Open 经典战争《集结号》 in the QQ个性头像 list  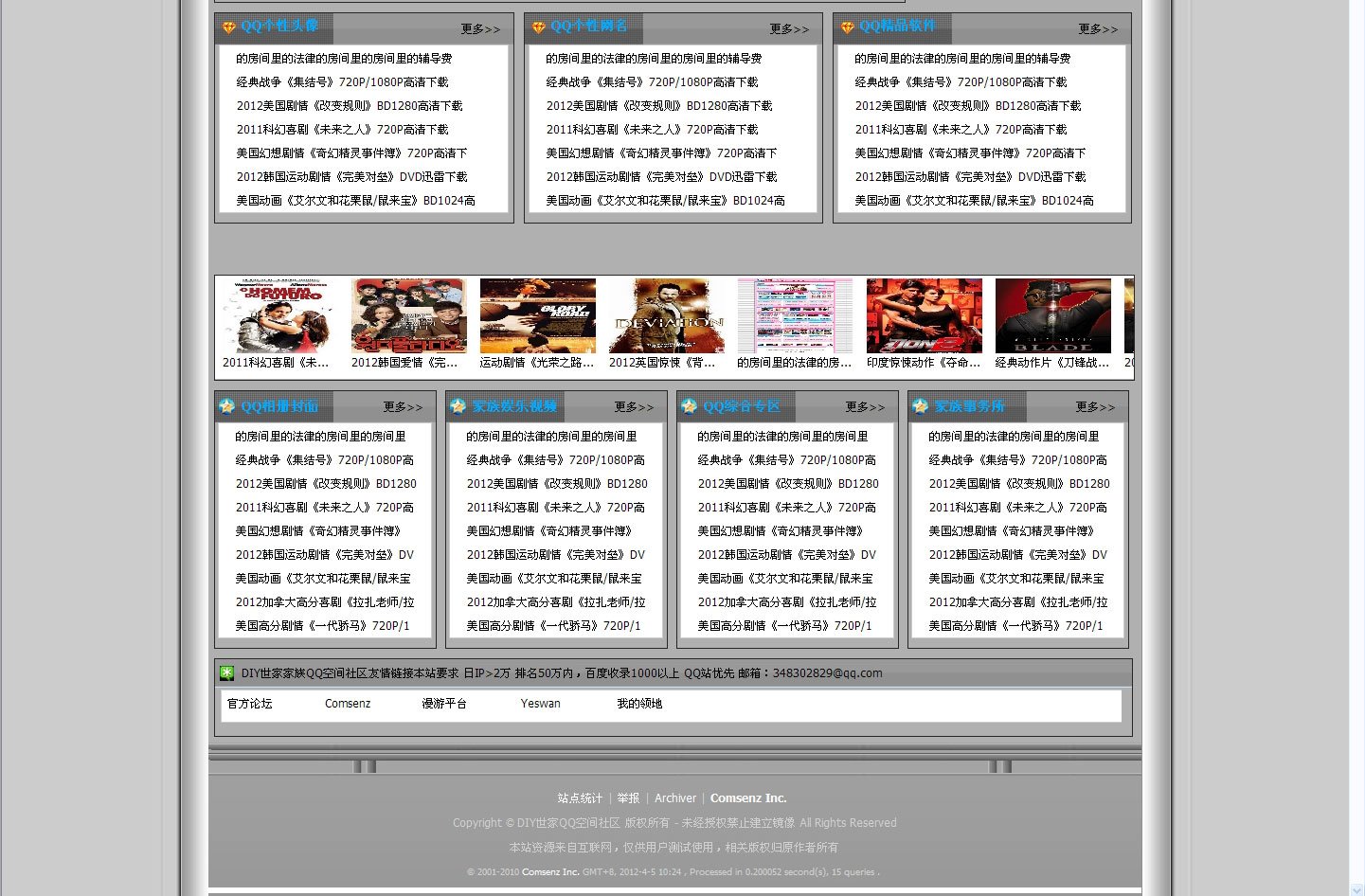coord(343,82)
